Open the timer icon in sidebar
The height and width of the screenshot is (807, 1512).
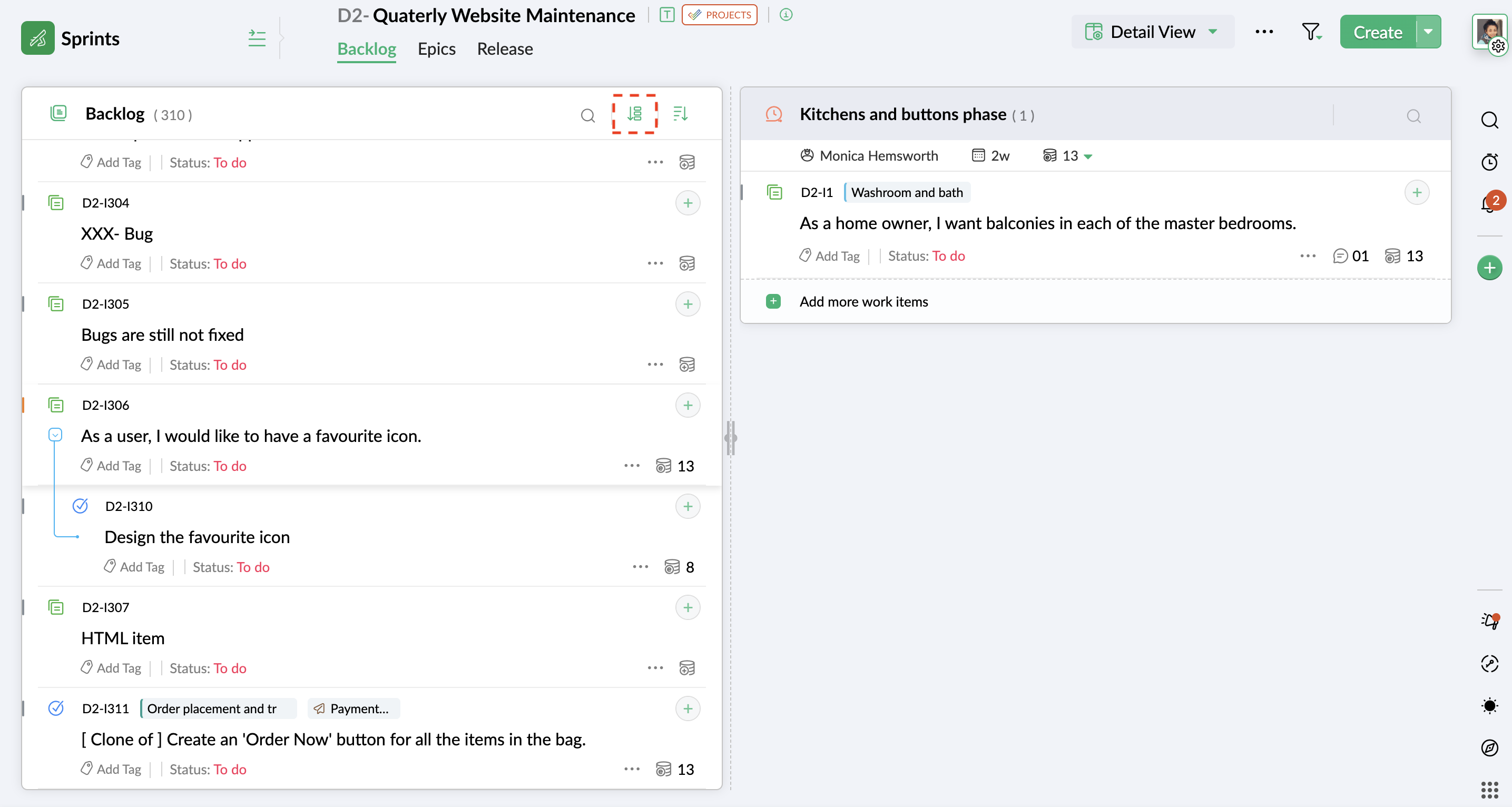point(1489,162)
